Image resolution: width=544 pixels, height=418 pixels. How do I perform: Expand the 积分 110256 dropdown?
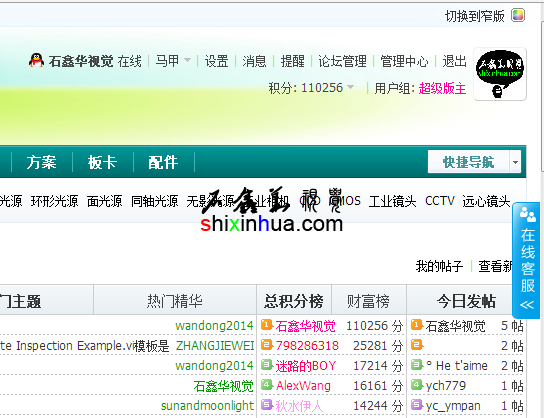click(x=351, y=87)
